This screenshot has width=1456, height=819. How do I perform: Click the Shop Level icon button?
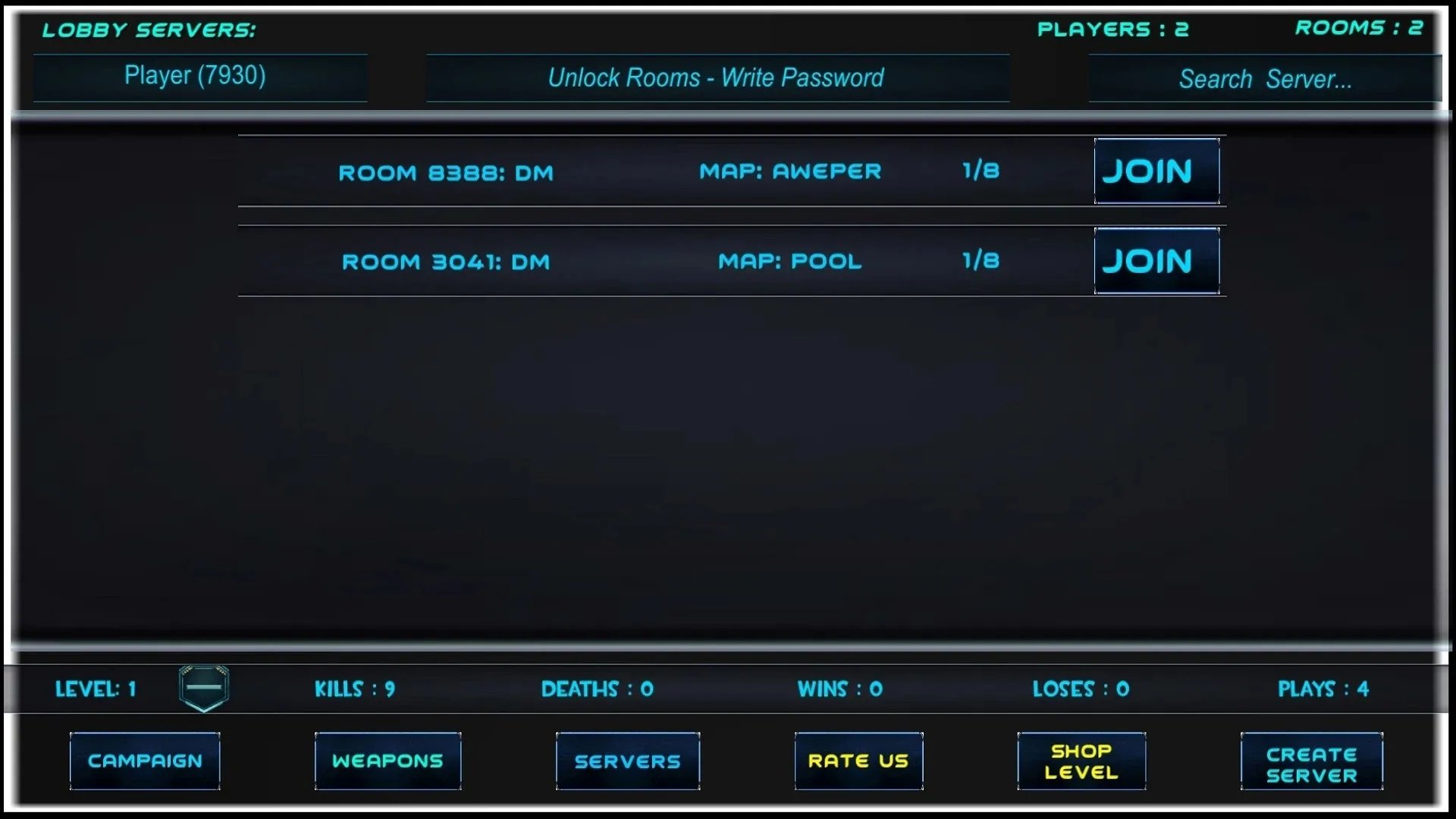tap(1082, 761)
